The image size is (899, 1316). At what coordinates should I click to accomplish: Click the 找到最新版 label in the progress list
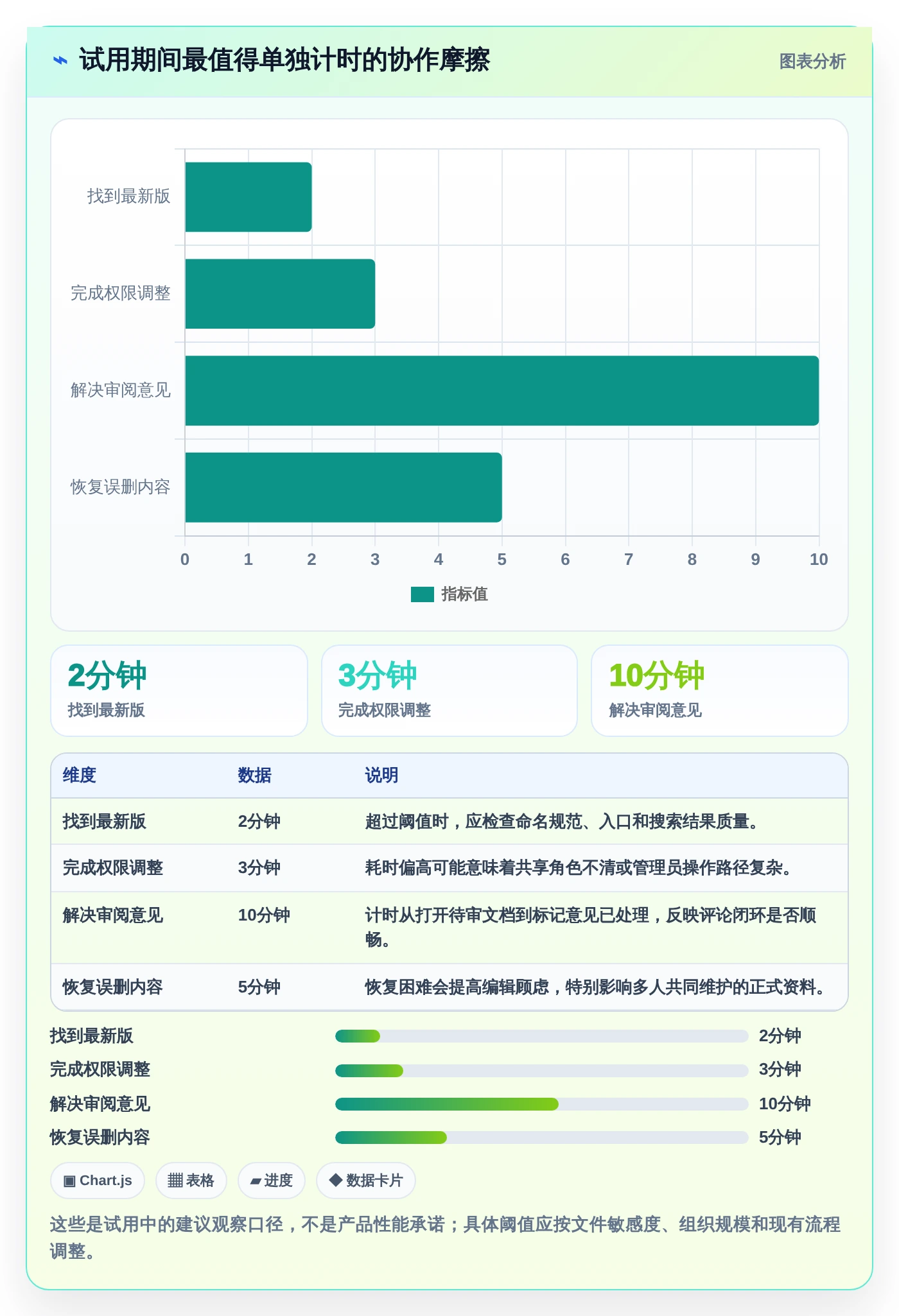[x=92, y=1036]
